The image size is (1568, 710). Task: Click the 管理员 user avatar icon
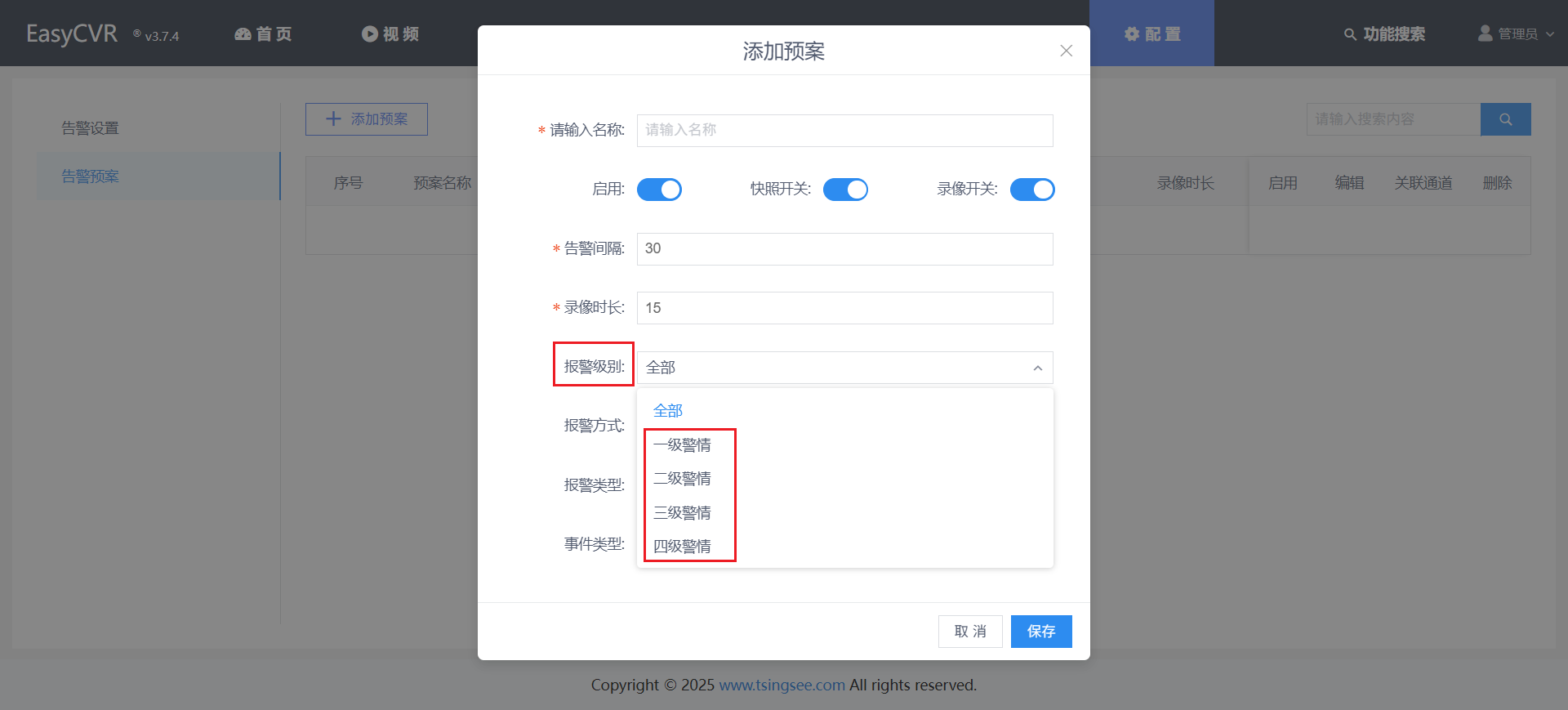pyautogui.click(x=1486, y=33)
